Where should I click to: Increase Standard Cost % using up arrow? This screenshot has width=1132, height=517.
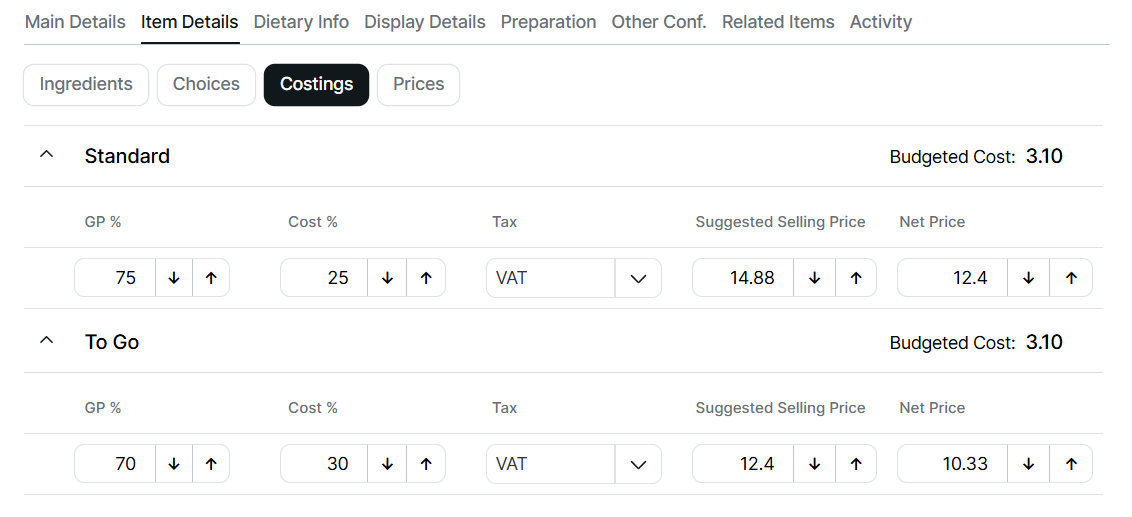[x=426, y=278]
